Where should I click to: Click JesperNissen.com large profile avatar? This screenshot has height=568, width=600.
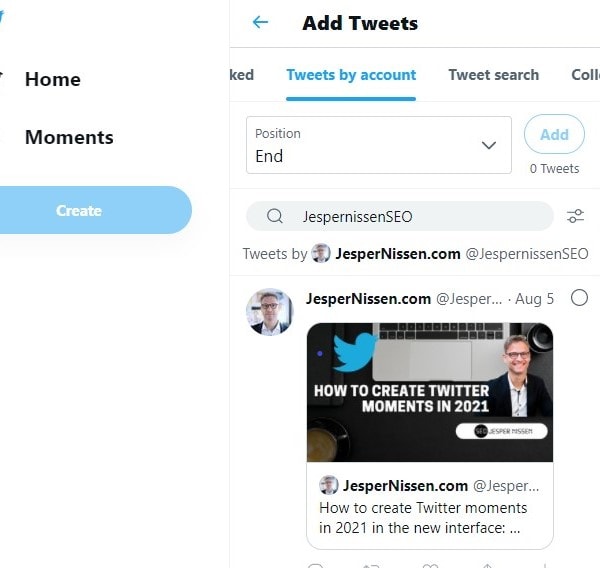click(x=269, y=312)
